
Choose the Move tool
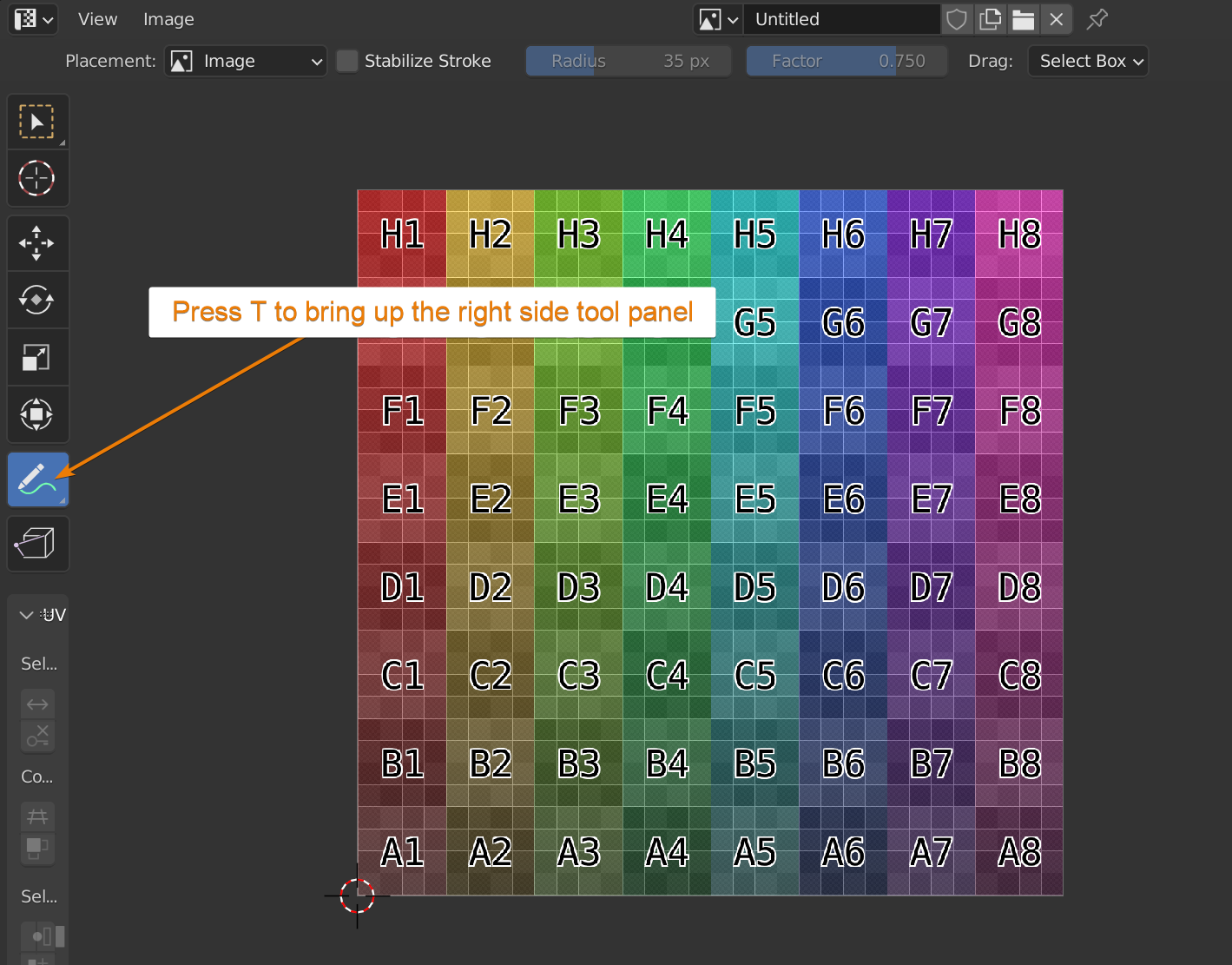[x=36, y=243]
